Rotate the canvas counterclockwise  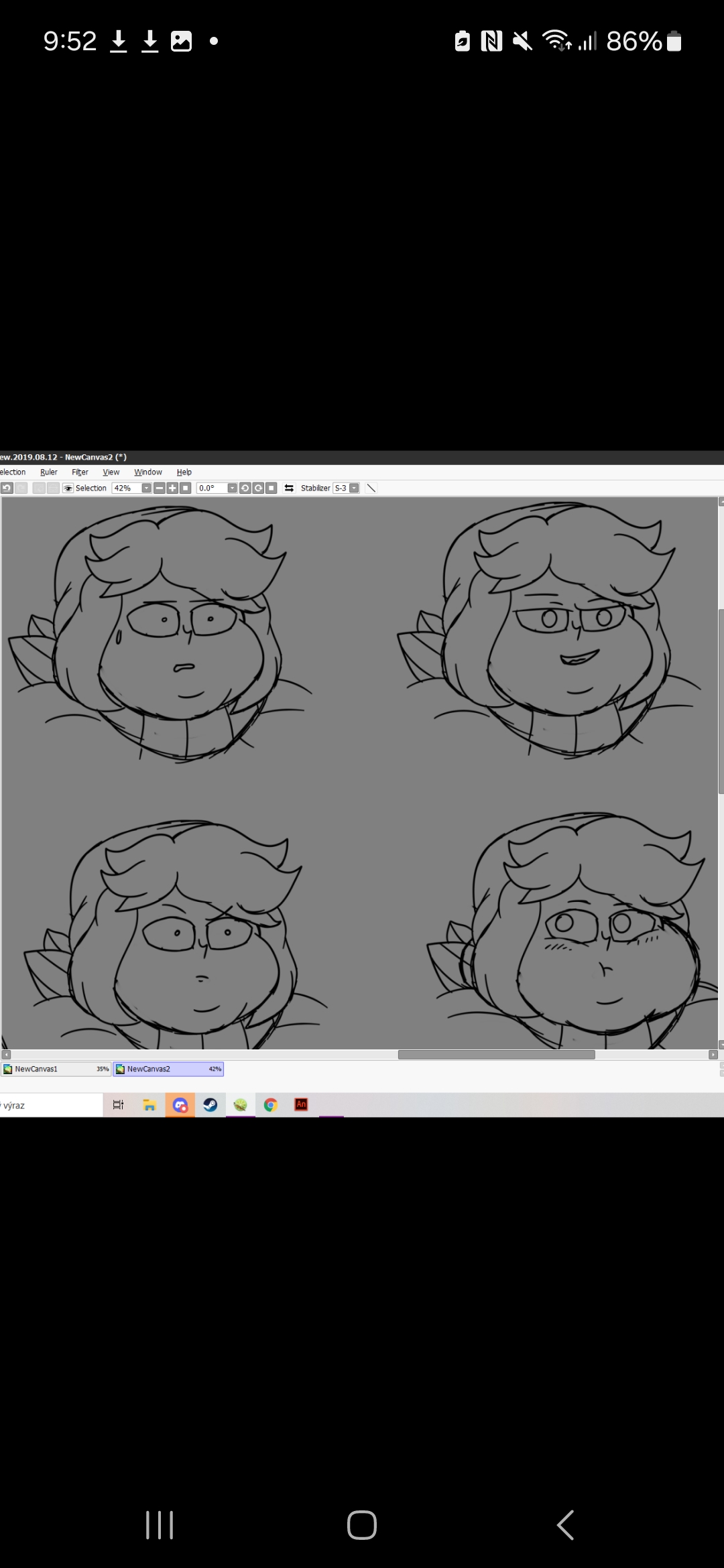[245, 488]
